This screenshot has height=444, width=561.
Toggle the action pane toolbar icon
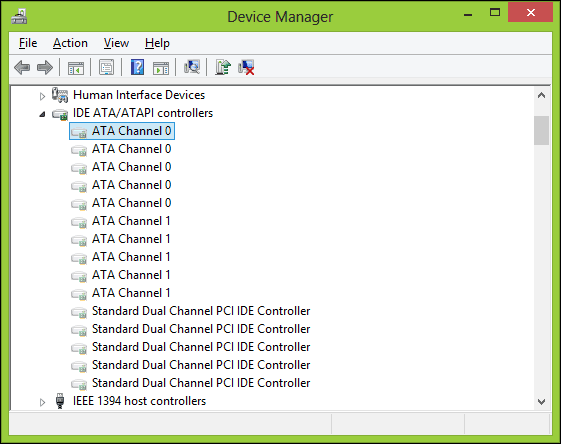(161, 67)
